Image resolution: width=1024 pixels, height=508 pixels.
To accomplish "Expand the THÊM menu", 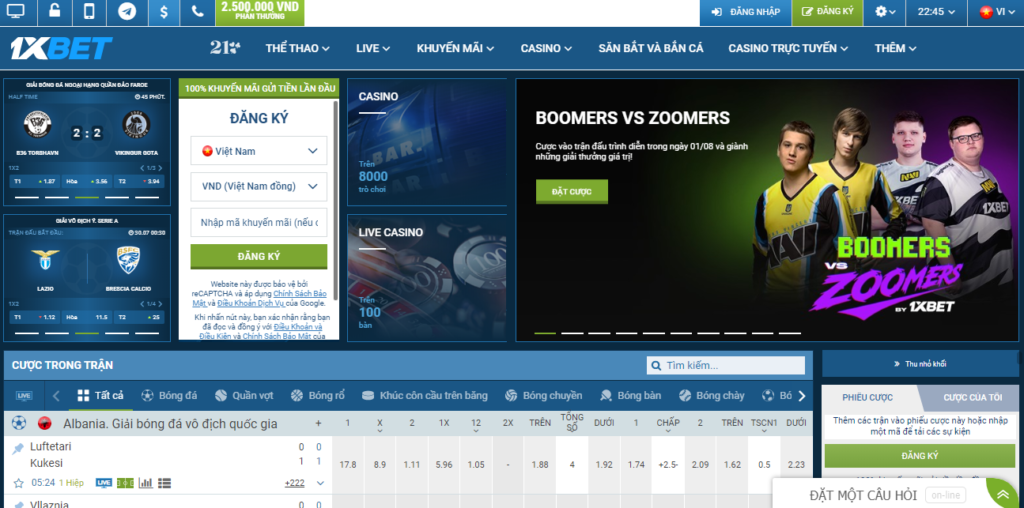I will tap(895, 48).
